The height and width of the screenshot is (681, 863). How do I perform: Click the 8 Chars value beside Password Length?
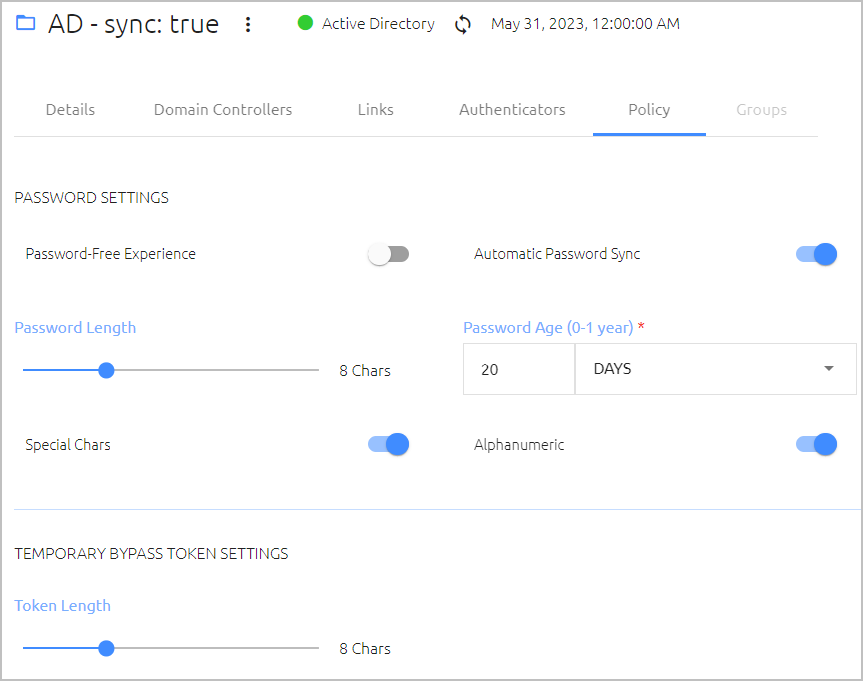[365, 371]
